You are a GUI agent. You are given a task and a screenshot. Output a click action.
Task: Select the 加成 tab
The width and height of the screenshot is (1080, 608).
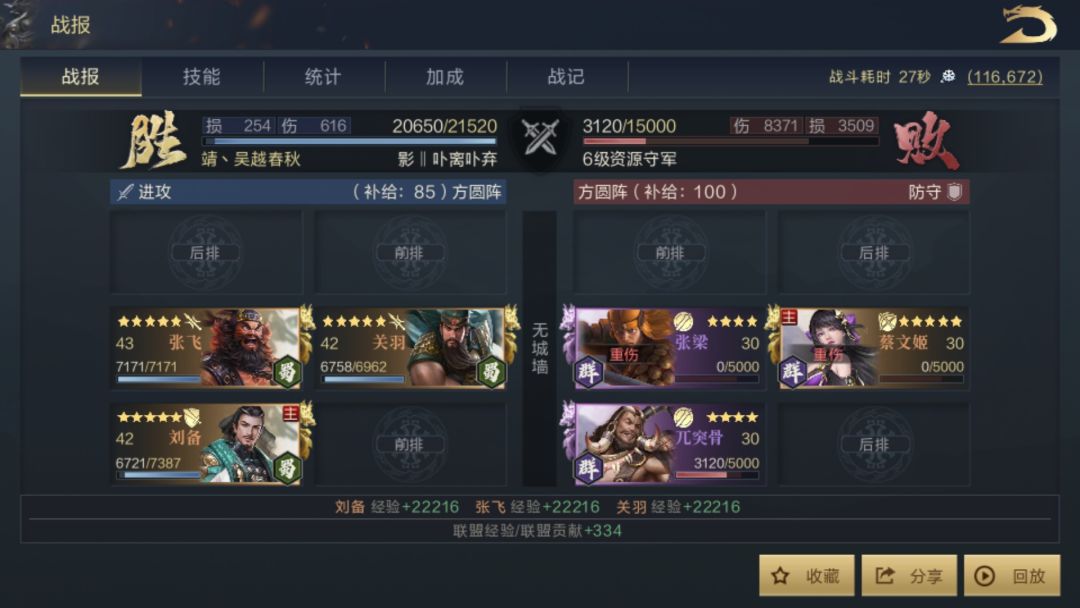coord(445,76)
